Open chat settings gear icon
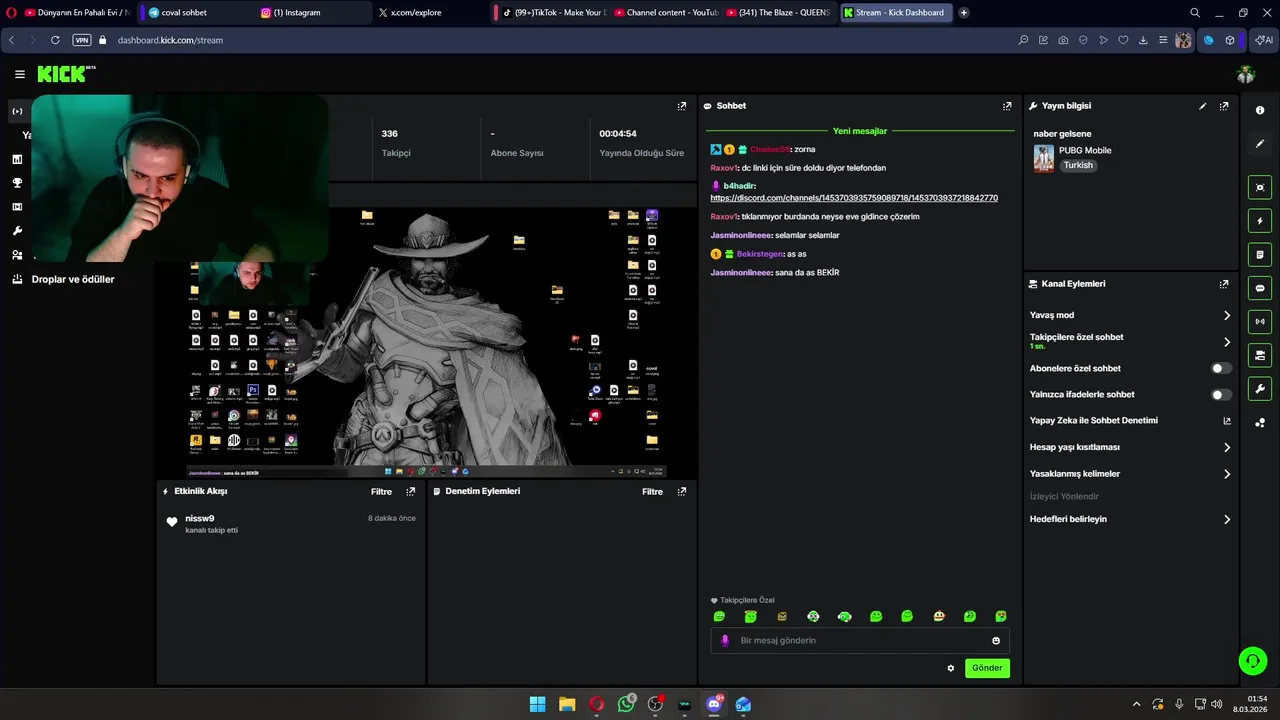The image size is (1280, 720). (x=951, y=668)
